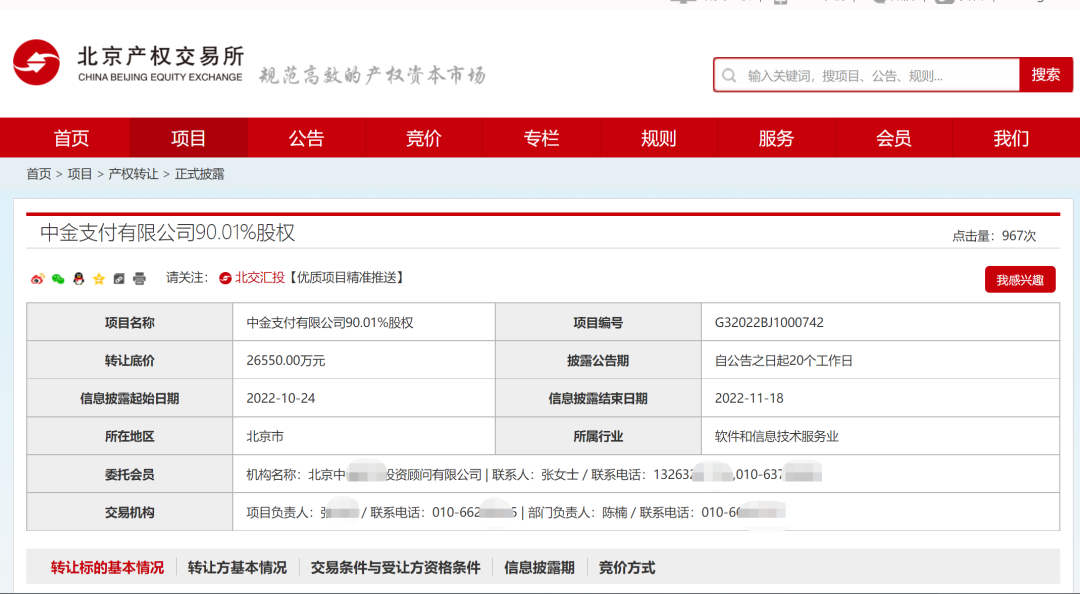Open the 专栏 nav menu

click(541, 138)
